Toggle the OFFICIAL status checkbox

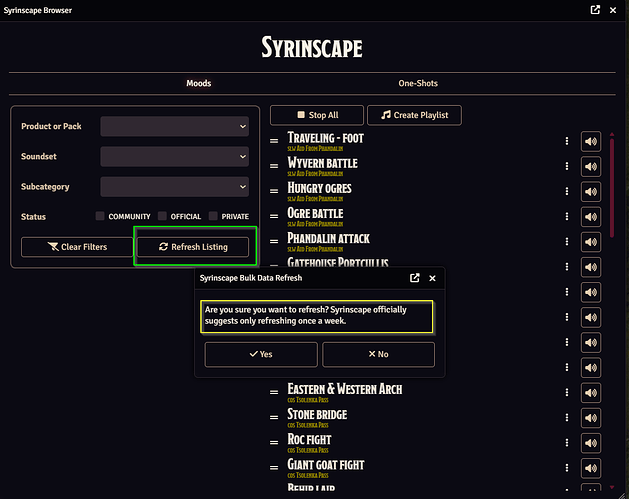(x=162, y=216)
